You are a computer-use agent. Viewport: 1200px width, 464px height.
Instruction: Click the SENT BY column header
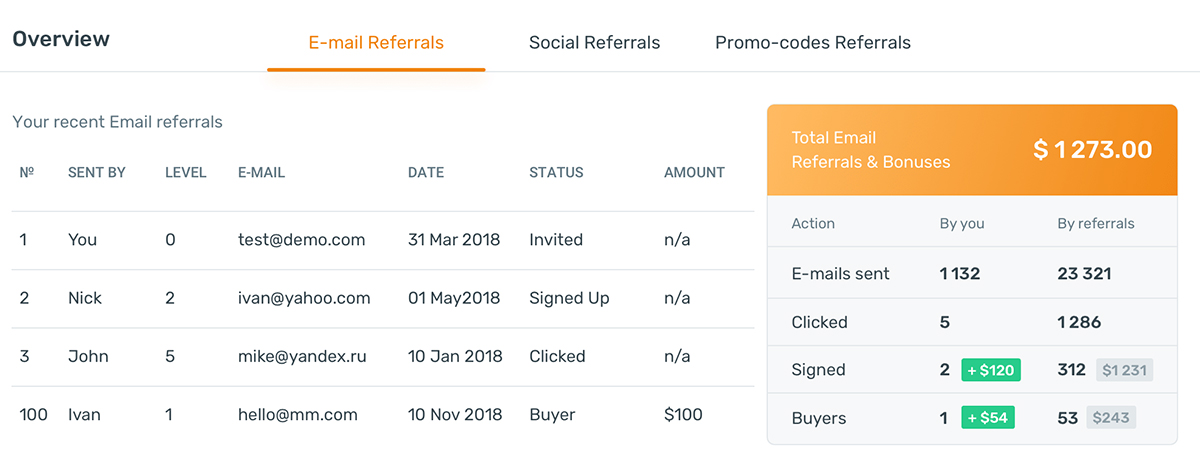(x=96, y=173)
